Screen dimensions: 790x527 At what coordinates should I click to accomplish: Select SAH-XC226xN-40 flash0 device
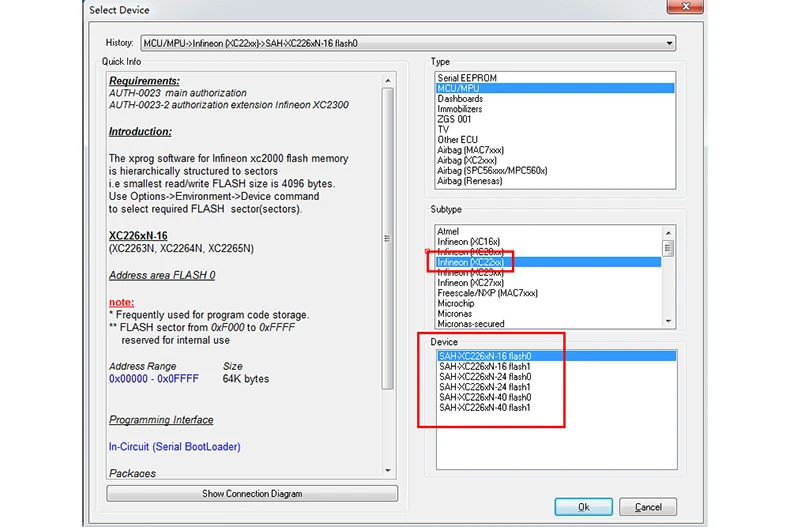[x=556, y=397]
